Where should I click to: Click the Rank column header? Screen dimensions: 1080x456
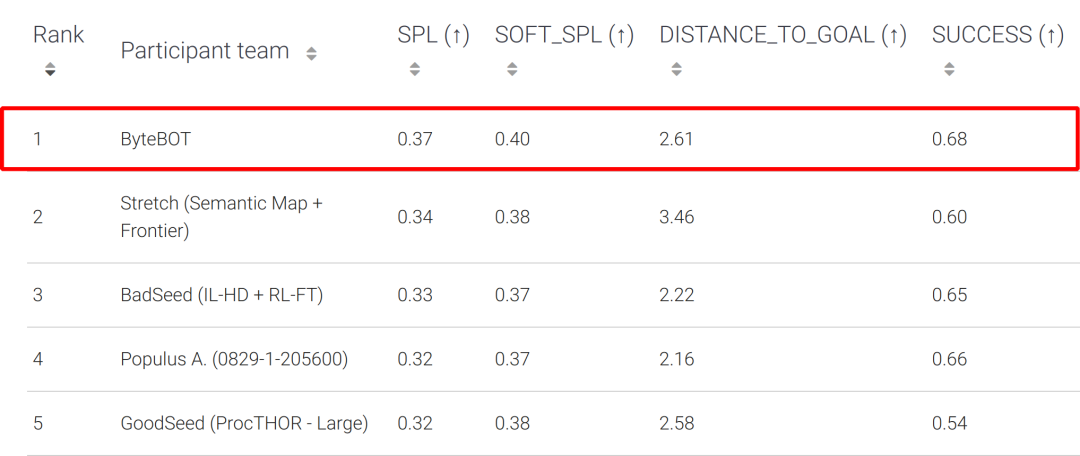(58, 35)
